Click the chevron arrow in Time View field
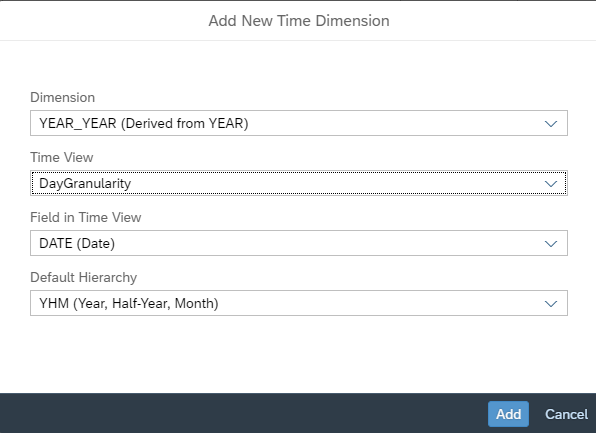 coord(551,184)
